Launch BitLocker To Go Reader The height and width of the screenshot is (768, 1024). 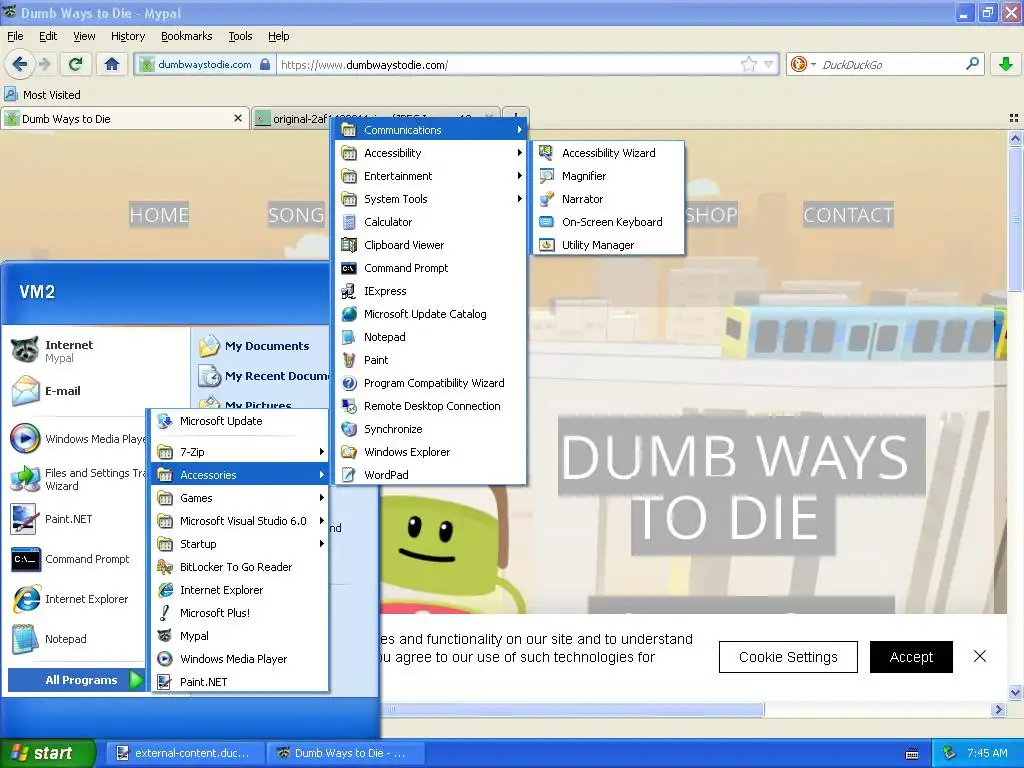(240, 567)
